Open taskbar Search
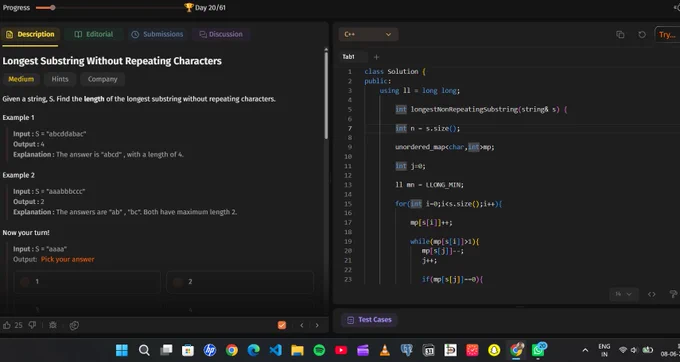 click(144, 350)
